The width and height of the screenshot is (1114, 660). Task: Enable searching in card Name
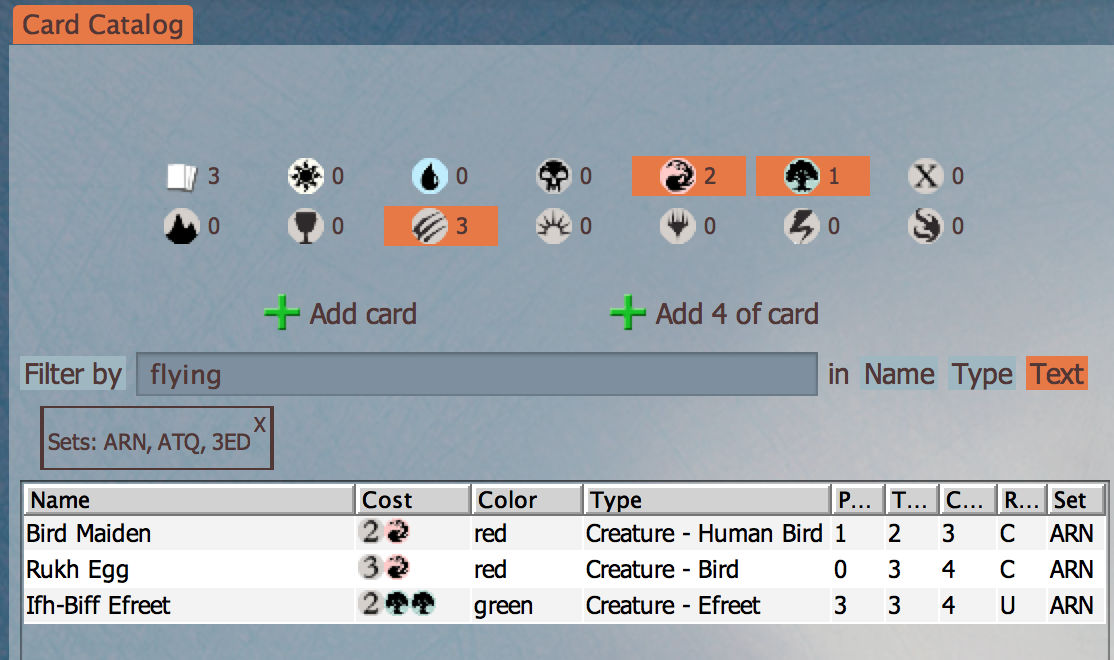coord(899,374)
